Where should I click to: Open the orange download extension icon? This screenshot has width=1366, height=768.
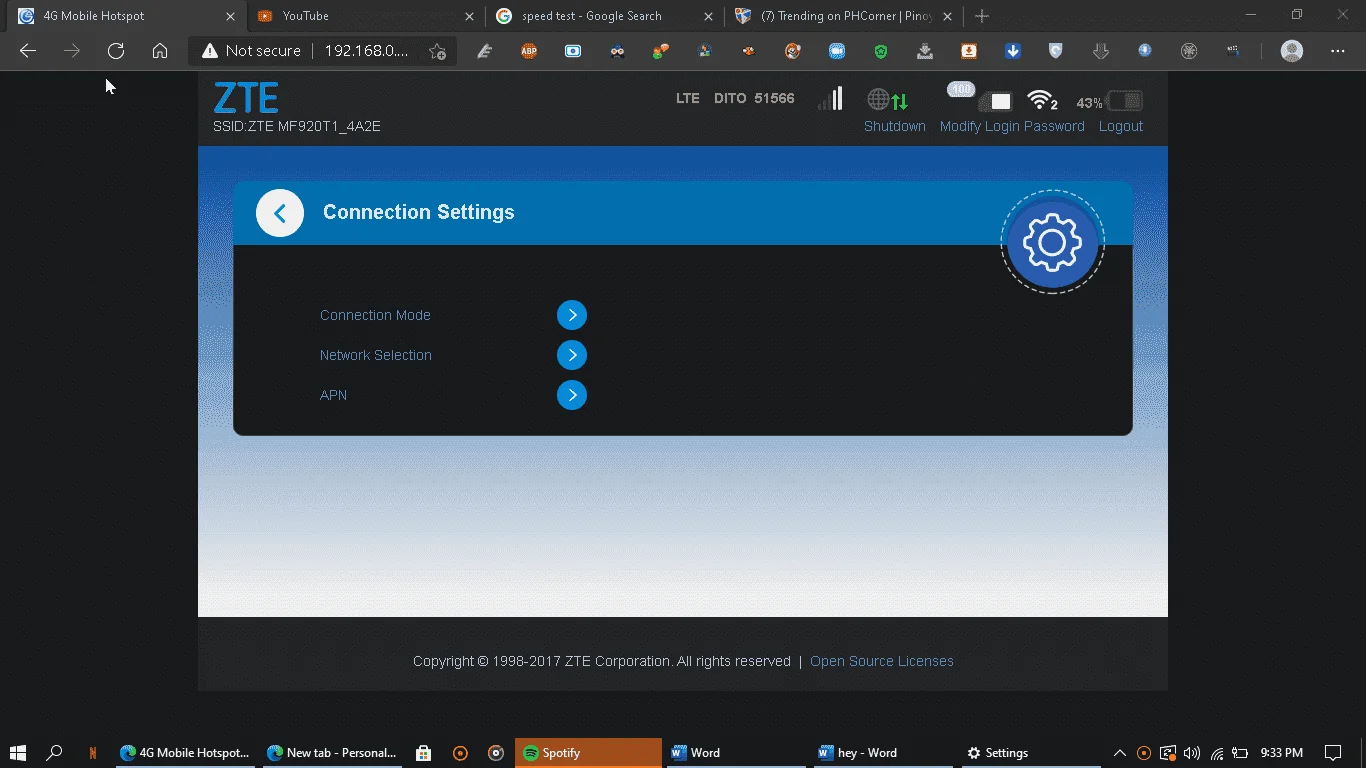[x=969, y=51]
